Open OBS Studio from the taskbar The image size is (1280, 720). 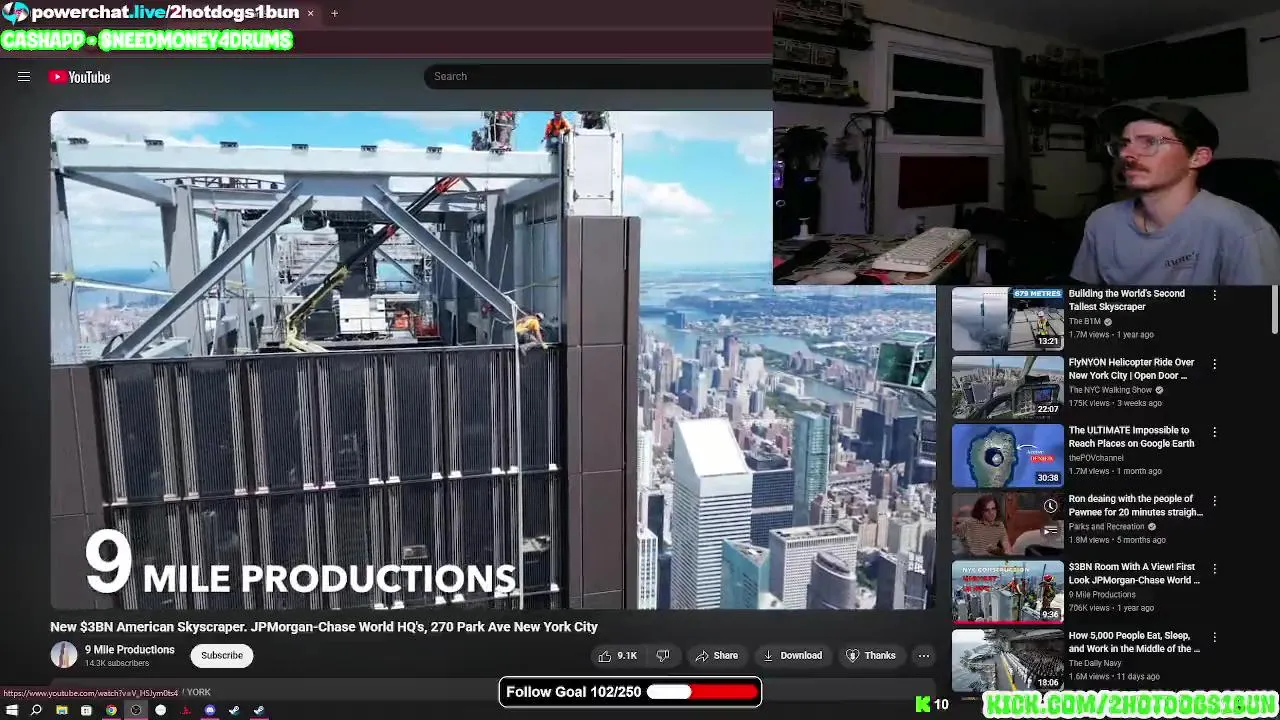[x=136, y=710]
